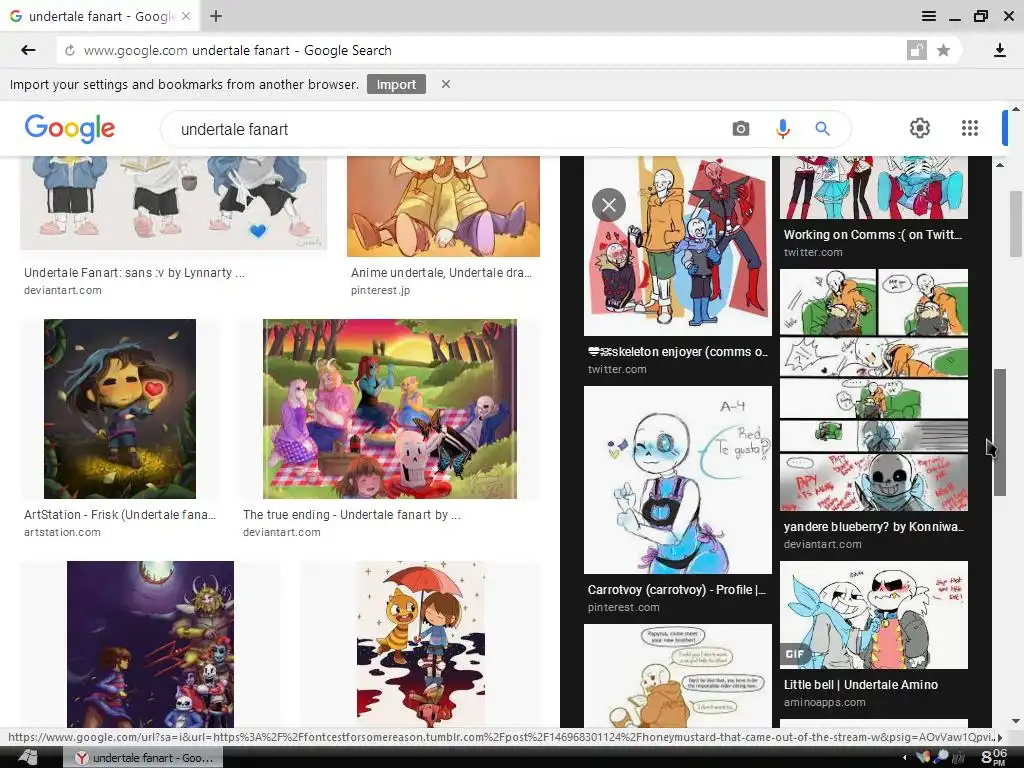Click the preview panel scroll up arrow
Screen dimensions: 1024x768
point(999,165)
